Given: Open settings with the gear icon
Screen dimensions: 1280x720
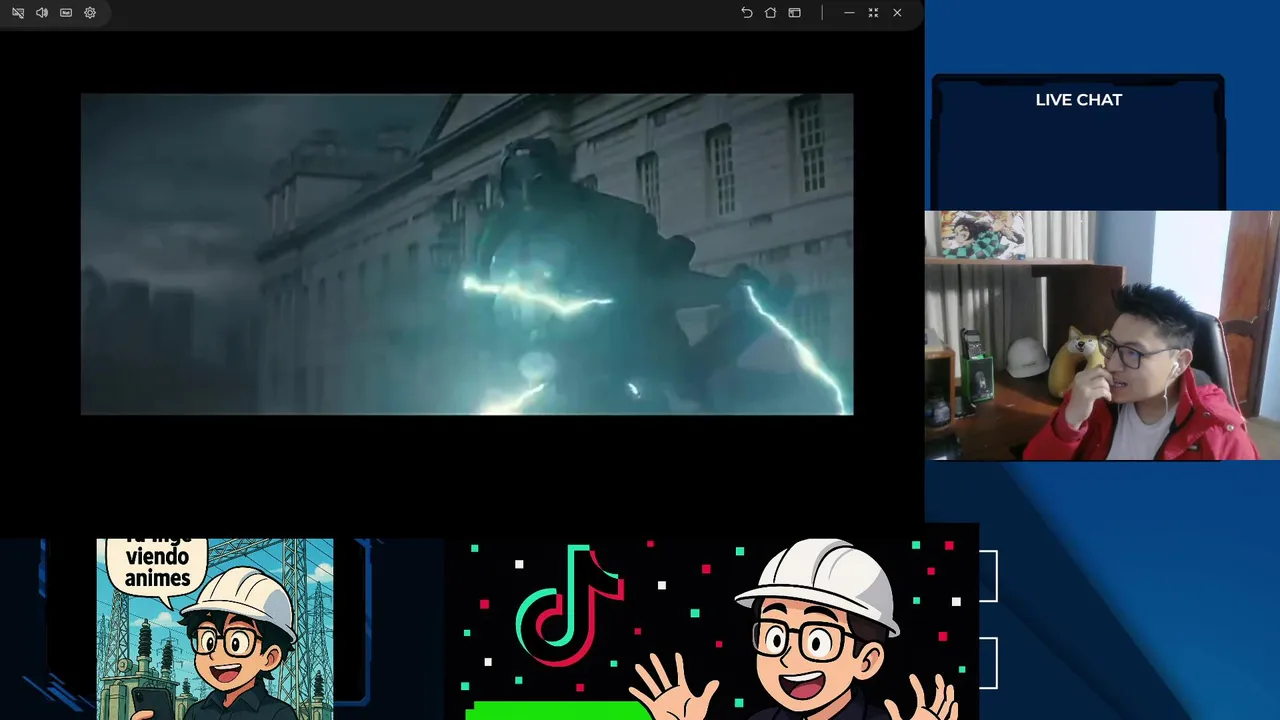Looking at the screenshot, I should coord(90,13).
